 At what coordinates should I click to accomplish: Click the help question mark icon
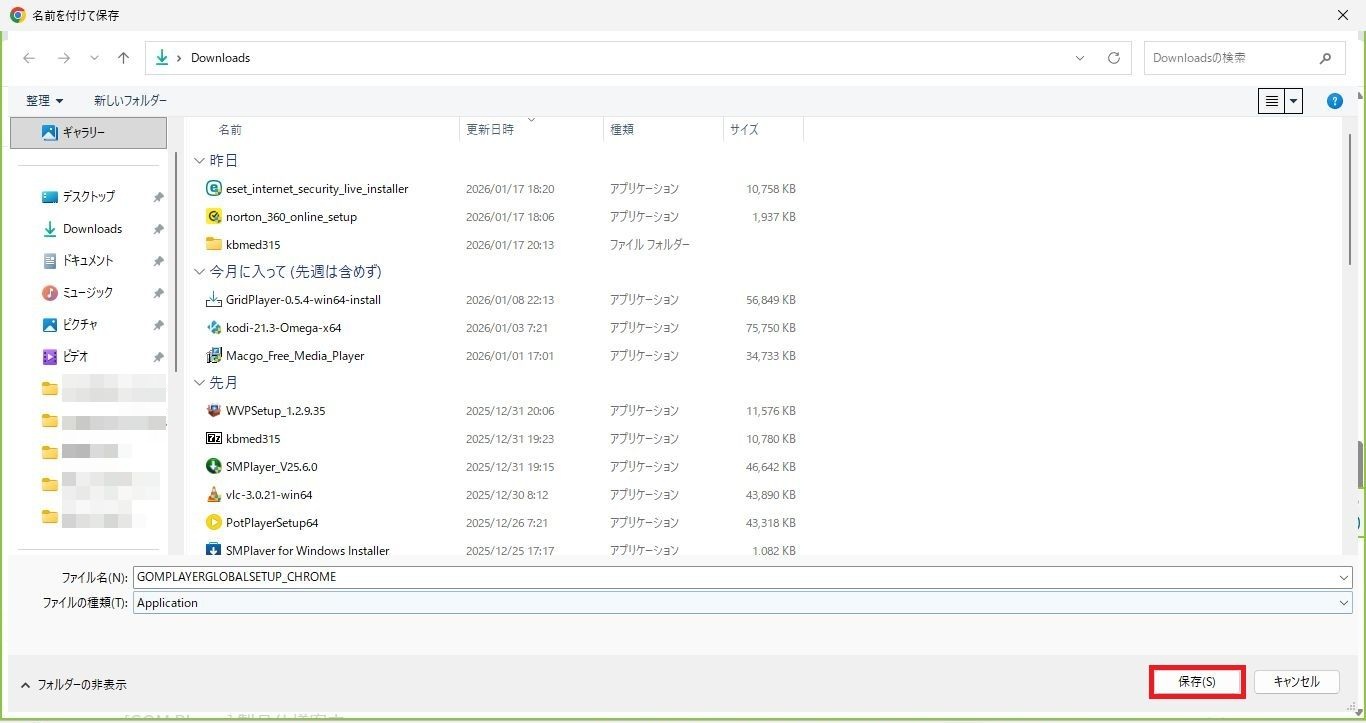(1334, 101)
